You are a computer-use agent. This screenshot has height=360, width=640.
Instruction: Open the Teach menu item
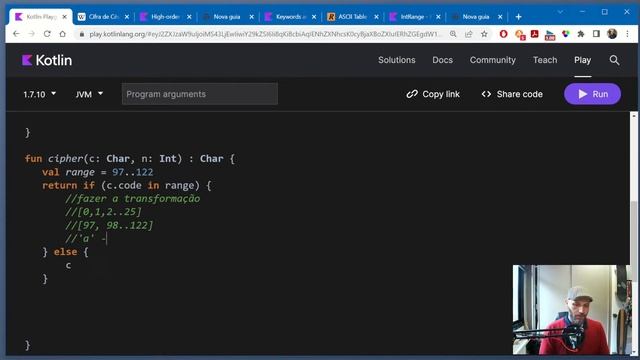pos(545,60)
